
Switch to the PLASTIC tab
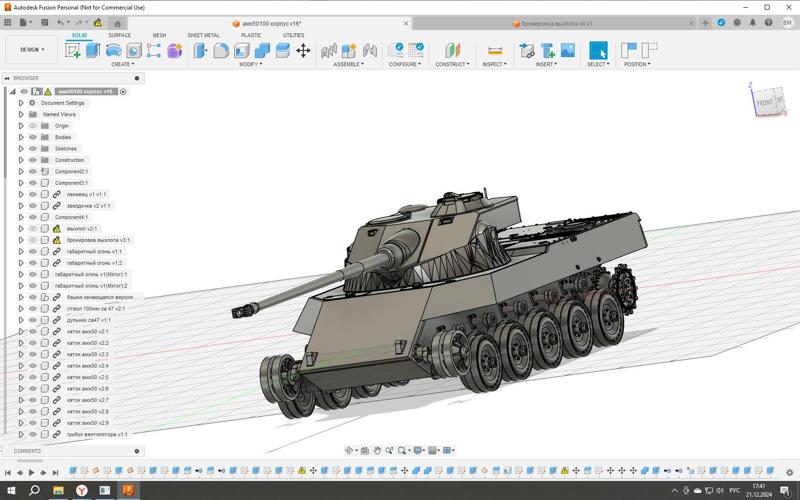tap(251, 35)
